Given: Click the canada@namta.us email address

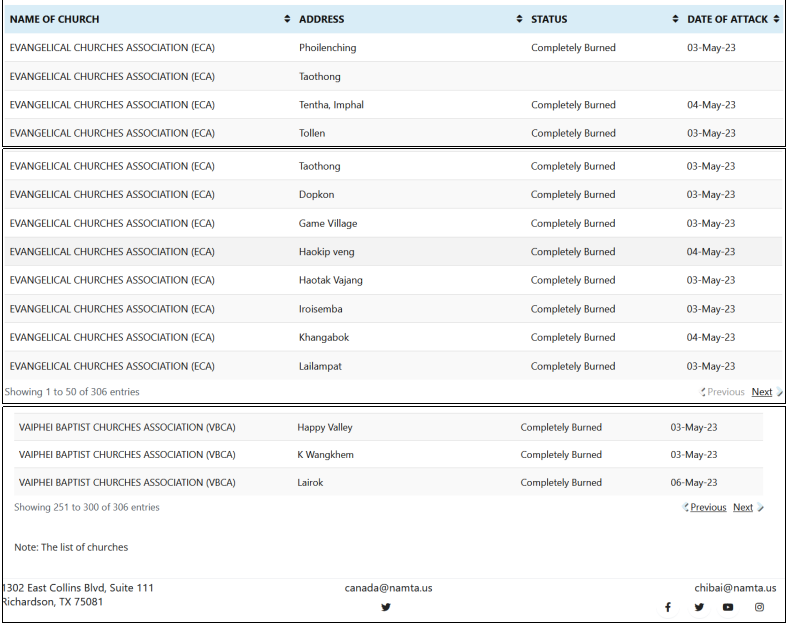Looking at the screenshot, I should click(388, 588).
